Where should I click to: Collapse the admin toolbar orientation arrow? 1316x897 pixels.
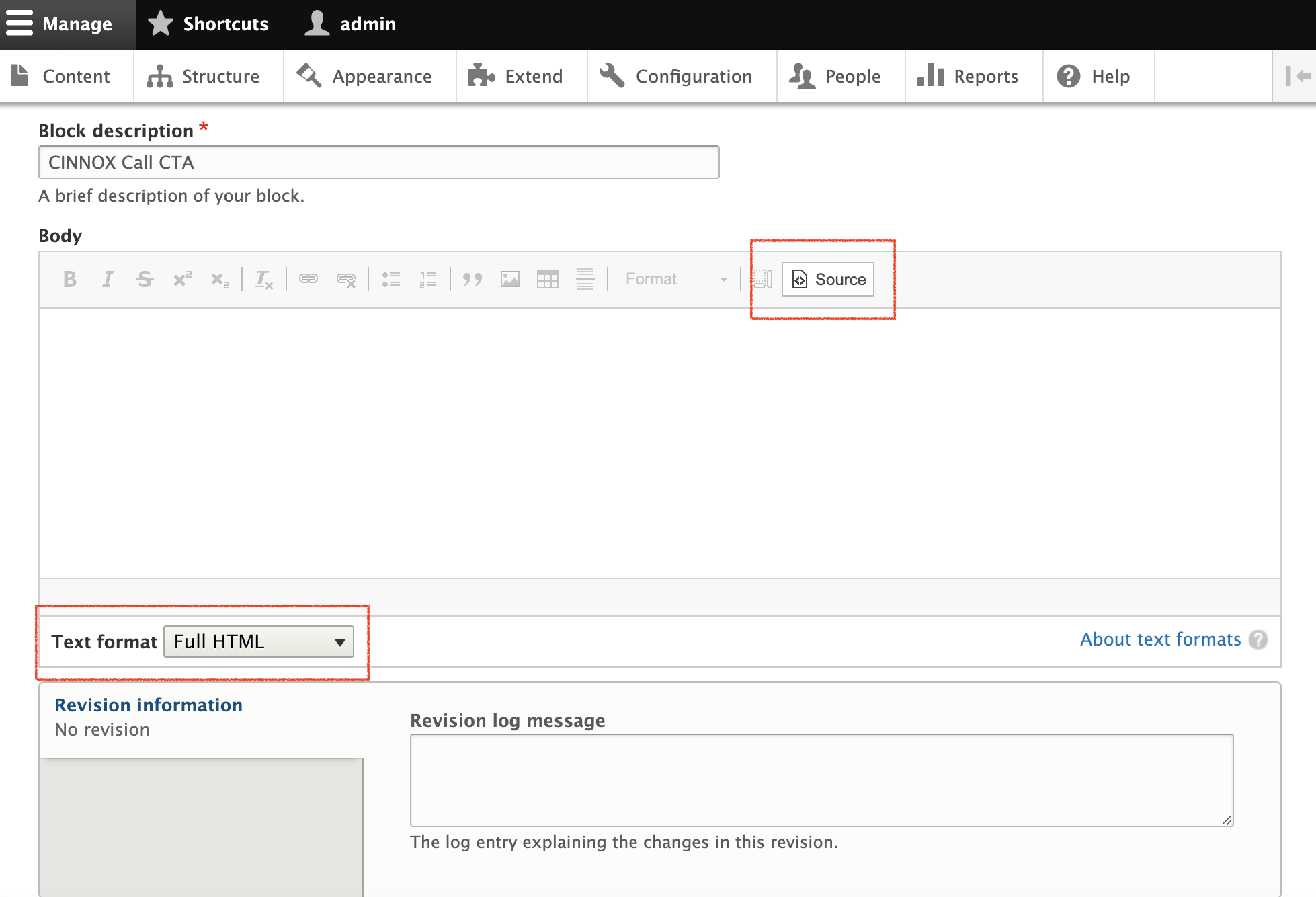[1297, 76]
